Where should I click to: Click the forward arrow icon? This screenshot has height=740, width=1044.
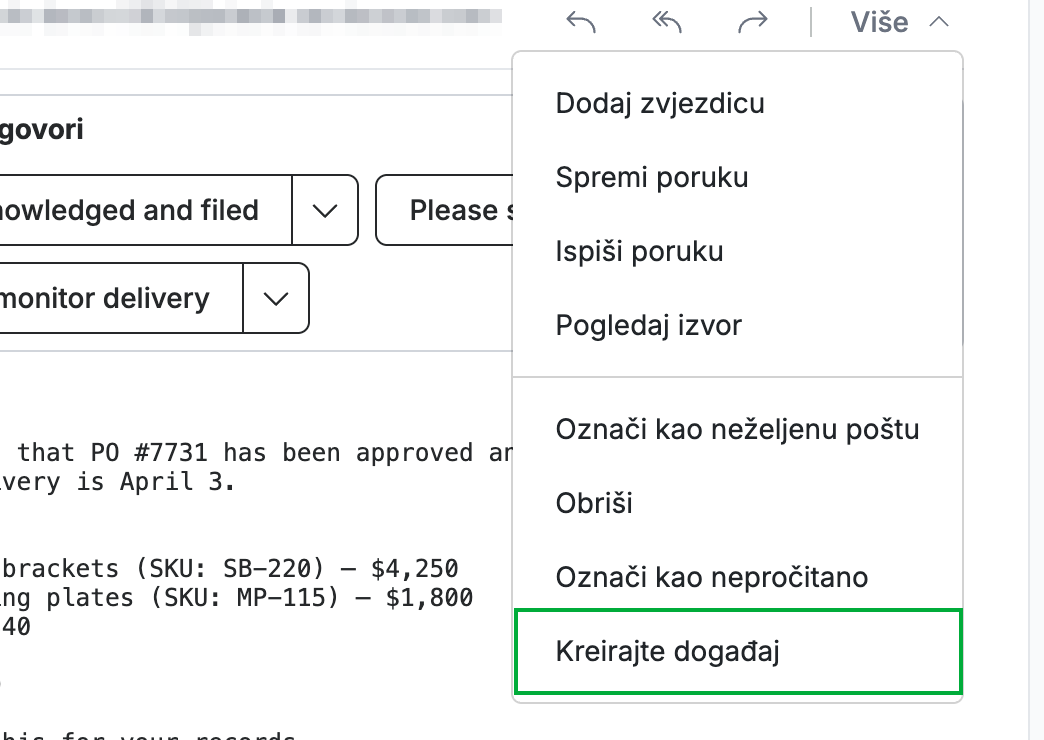[753, 23]
